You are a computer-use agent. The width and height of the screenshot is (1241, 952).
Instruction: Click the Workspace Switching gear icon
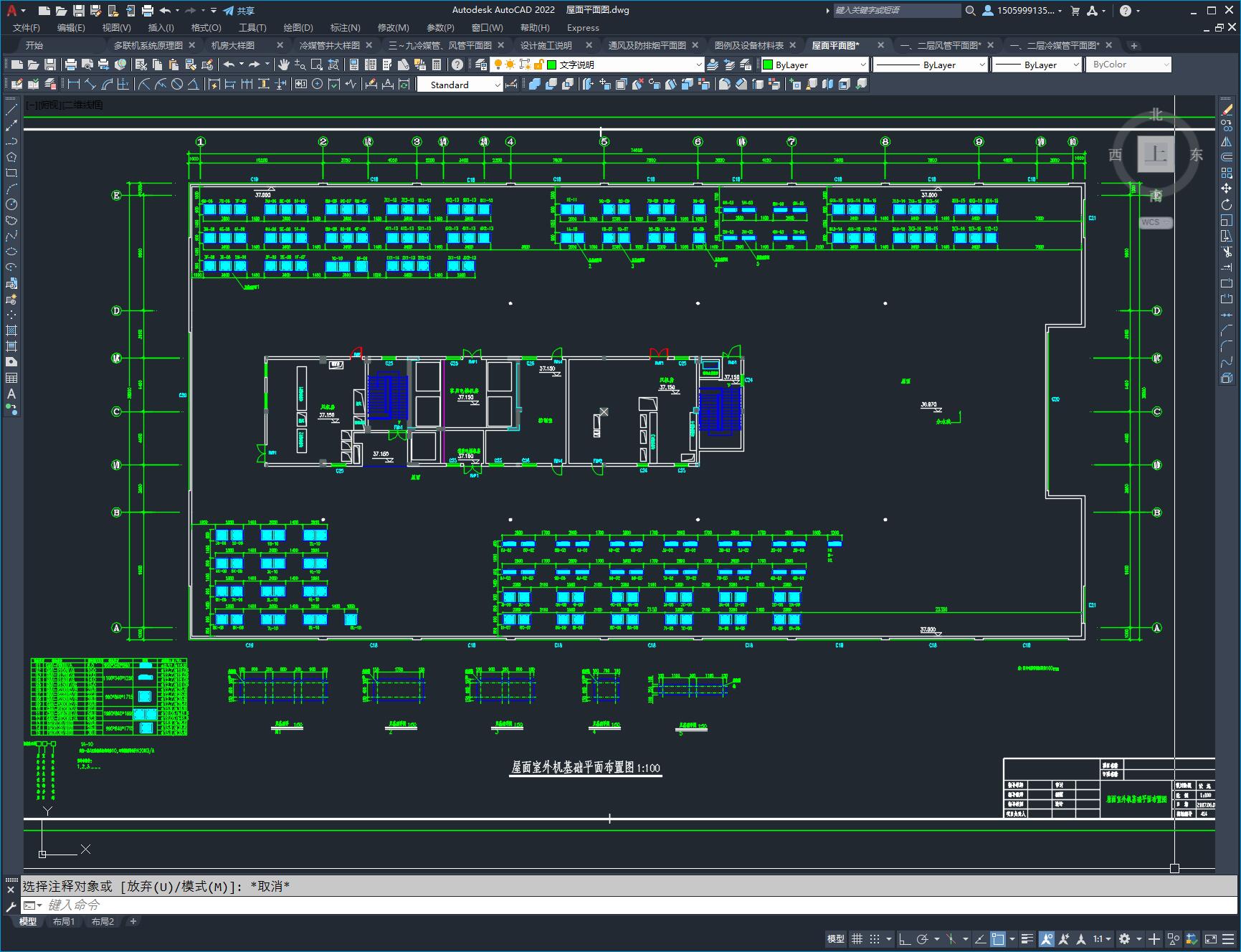point(1124,938)
